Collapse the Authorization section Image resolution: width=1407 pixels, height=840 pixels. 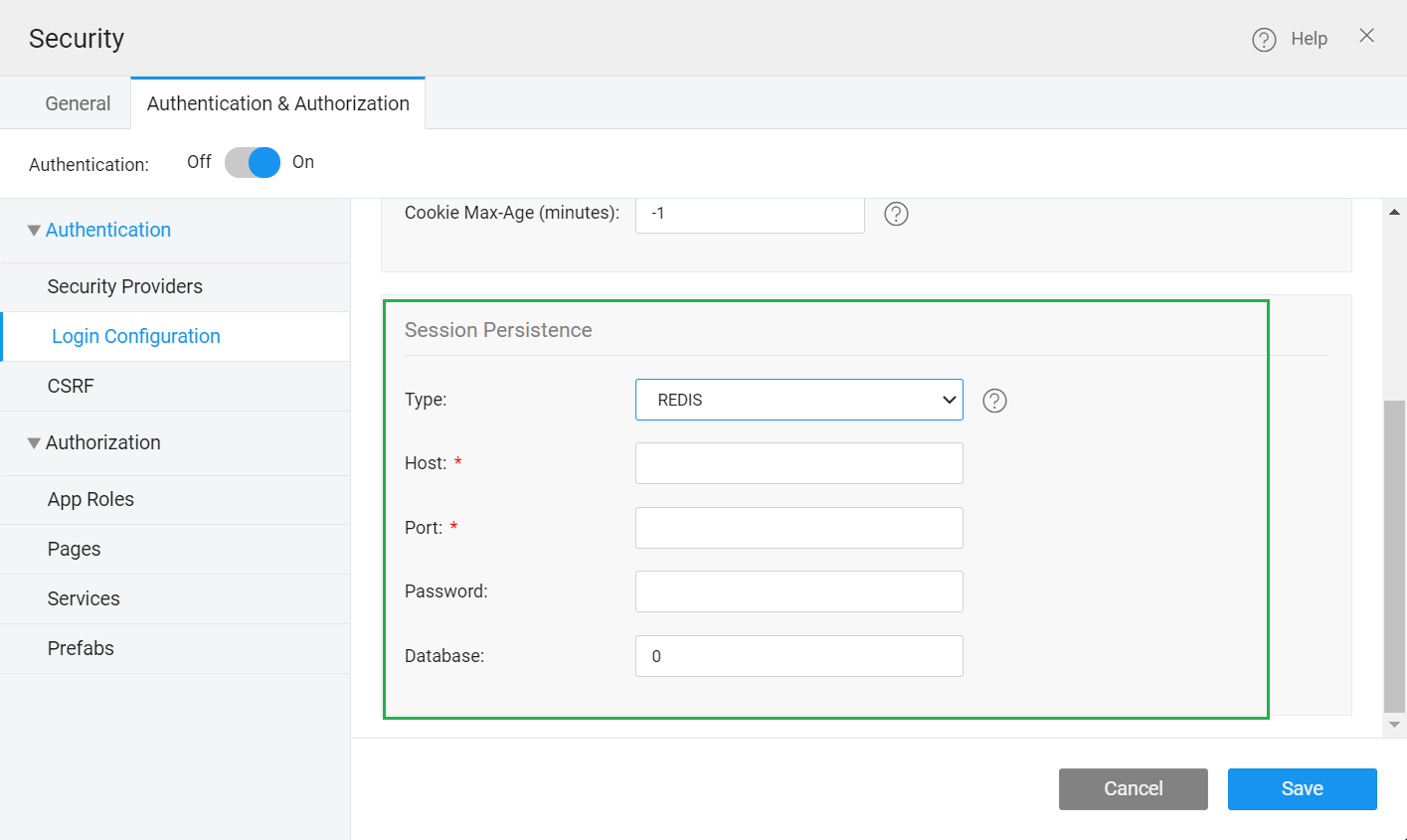33,442
